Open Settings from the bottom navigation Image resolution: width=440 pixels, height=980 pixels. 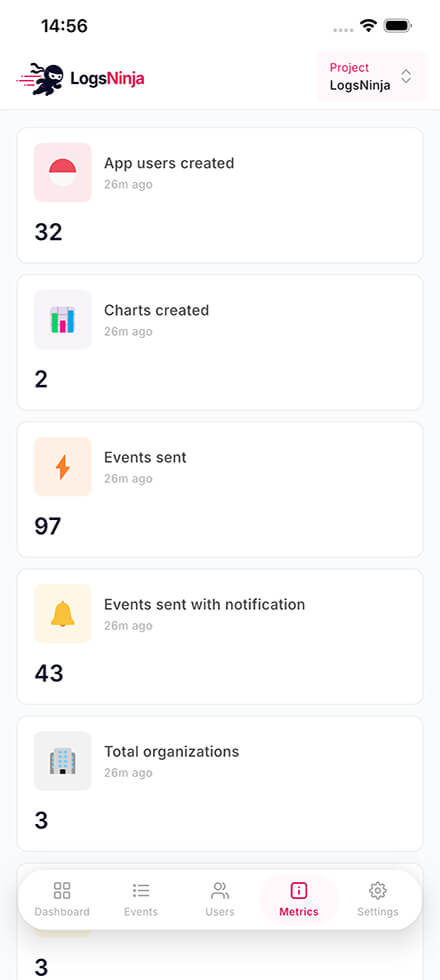click(378, 899)
